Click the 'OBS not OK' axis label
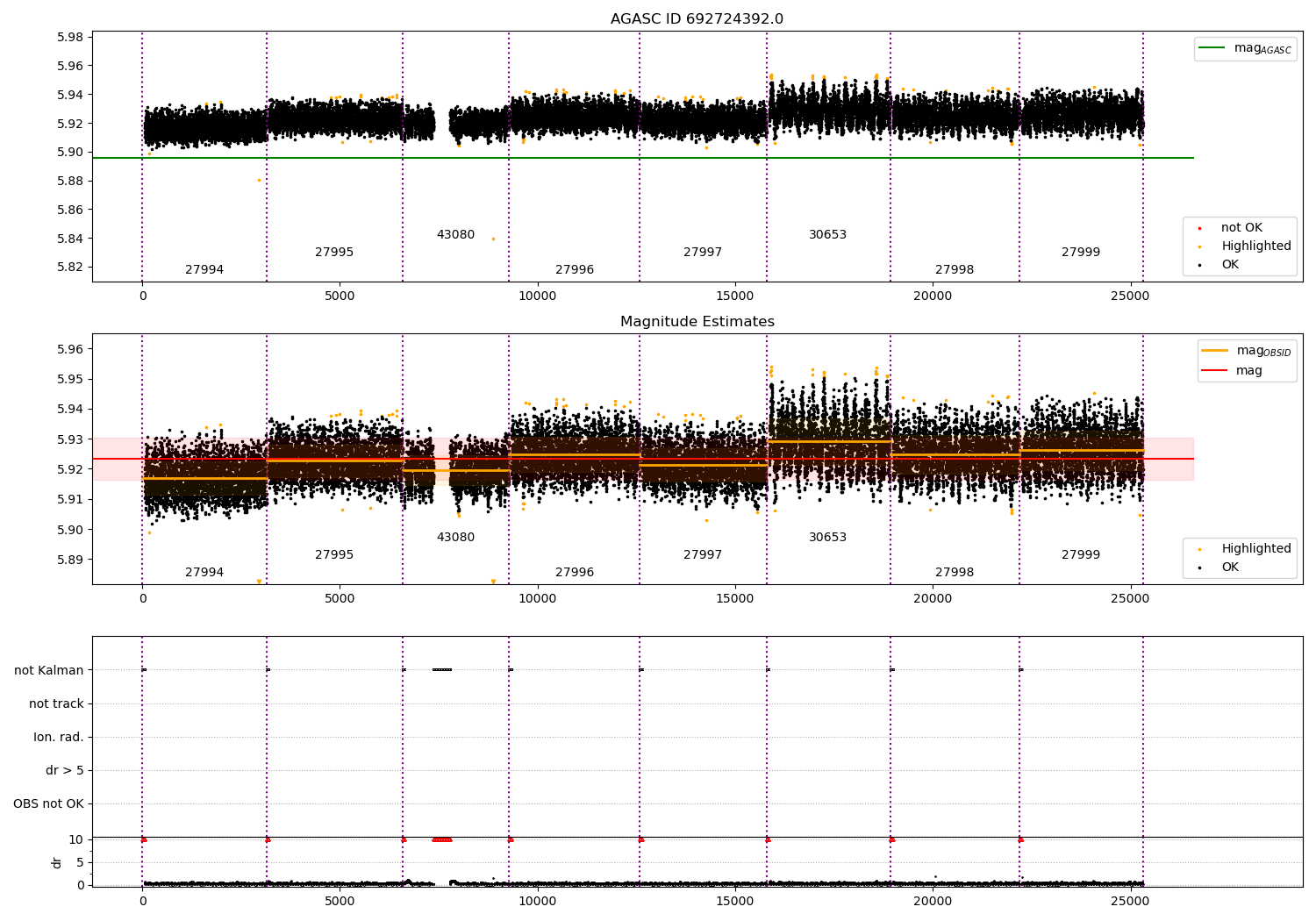This screenshot has height=921, width=1316. click(x=48, y=804)
